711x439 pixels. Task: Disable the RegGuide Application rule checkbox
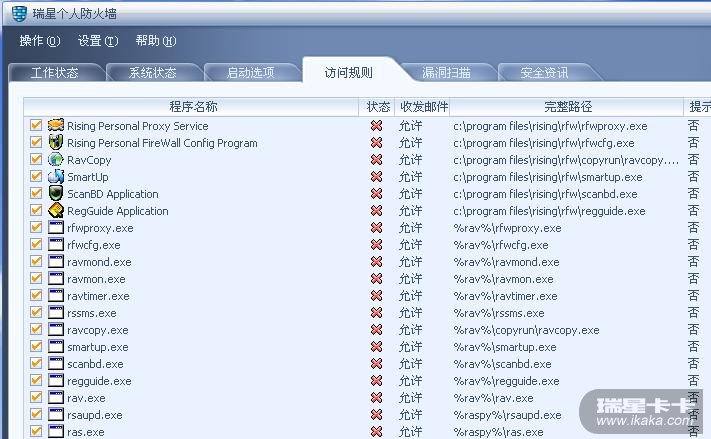point(36,210)
